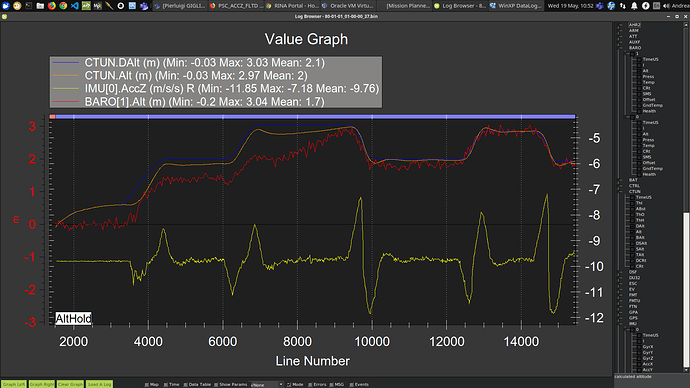Image resolution: width=690 pixels, height=388 pixels.
Task: Click the notifications bell in system tray
Action: pyautogui.click(x=634, y=6)
